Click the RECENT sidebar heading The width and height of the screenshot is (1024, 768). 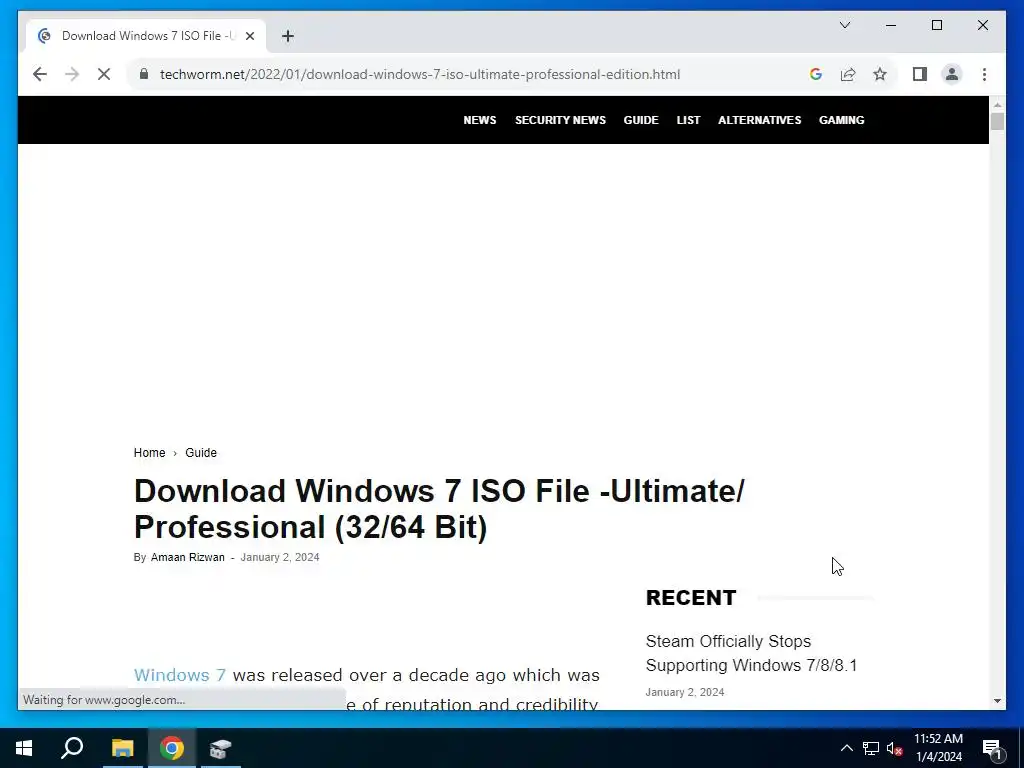691,598
